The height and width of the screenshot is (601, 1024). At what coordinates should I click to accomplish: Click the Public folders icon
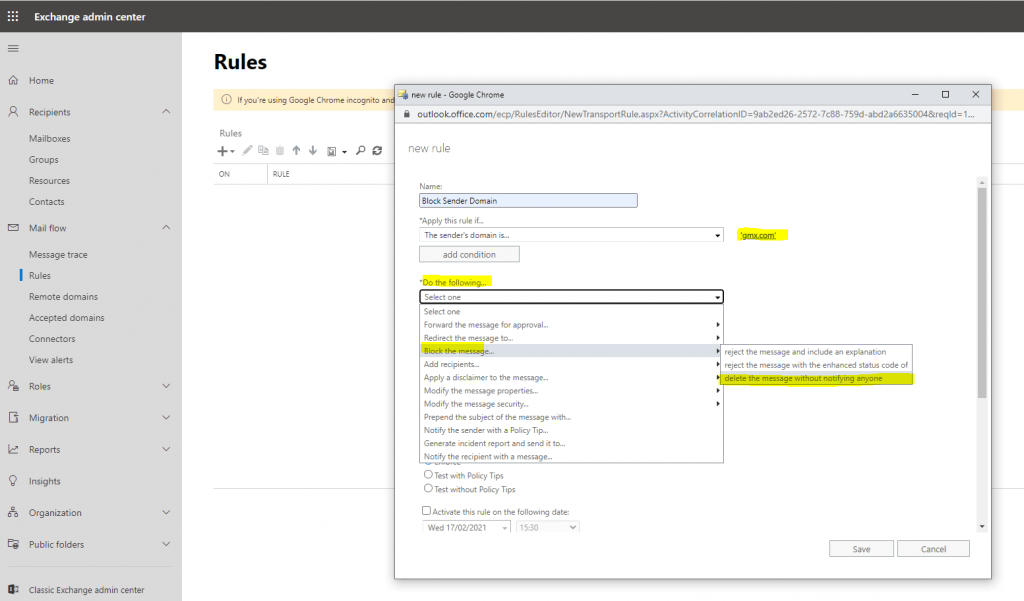pyautogui.click(x=13, y=544)
